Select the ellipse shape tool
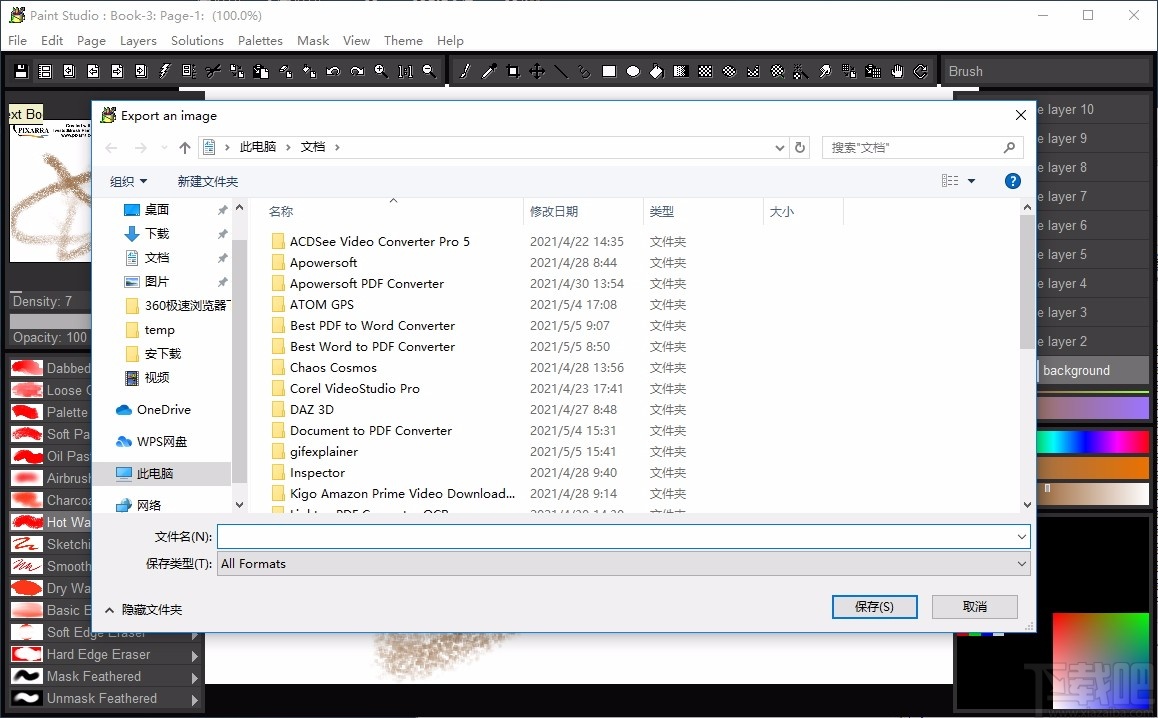1158x718 pixels. [633, 72]
